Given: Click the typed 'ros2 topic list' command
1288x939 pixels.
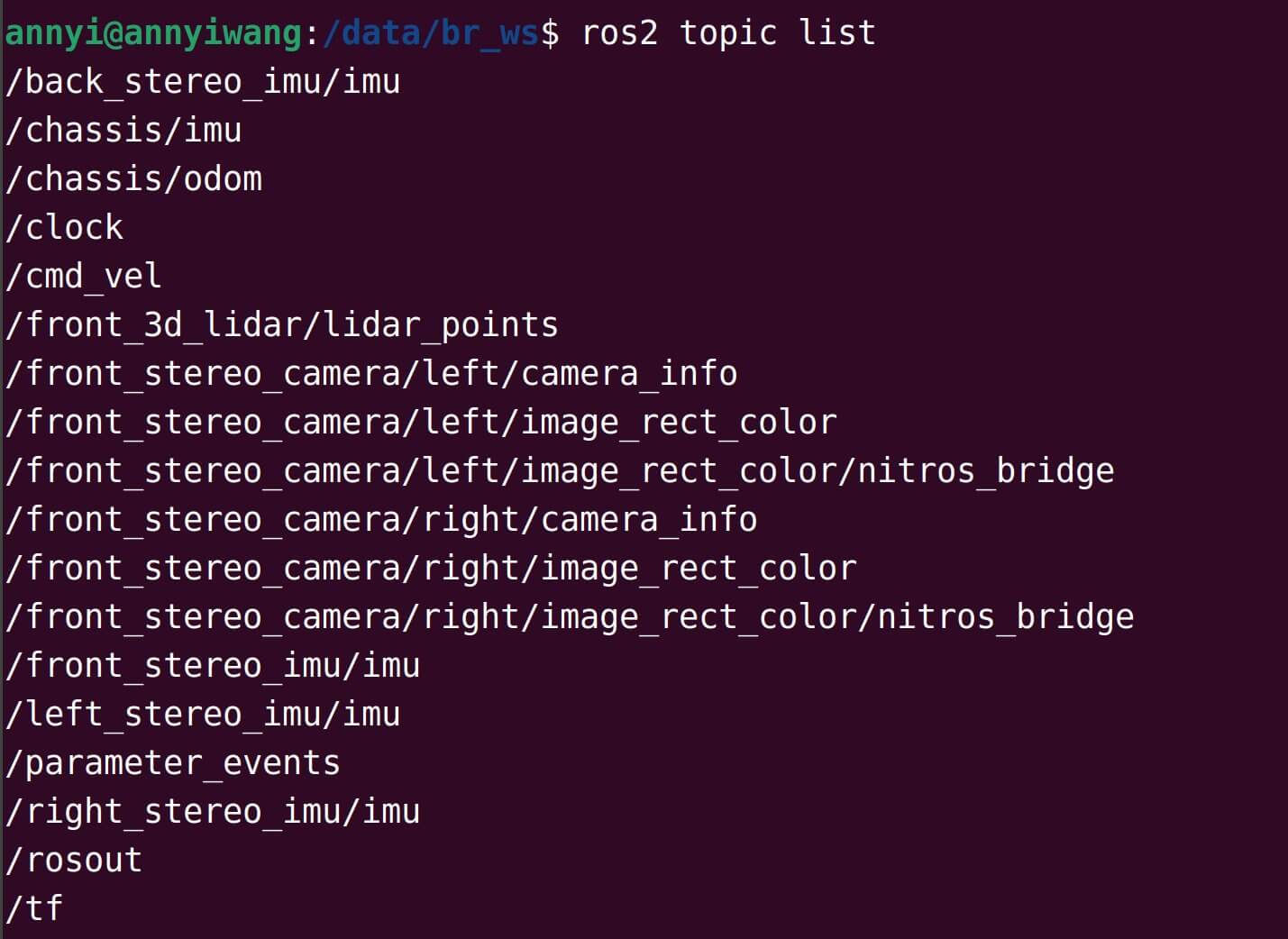Looking at the screenshot, I should tap(728, 33).
